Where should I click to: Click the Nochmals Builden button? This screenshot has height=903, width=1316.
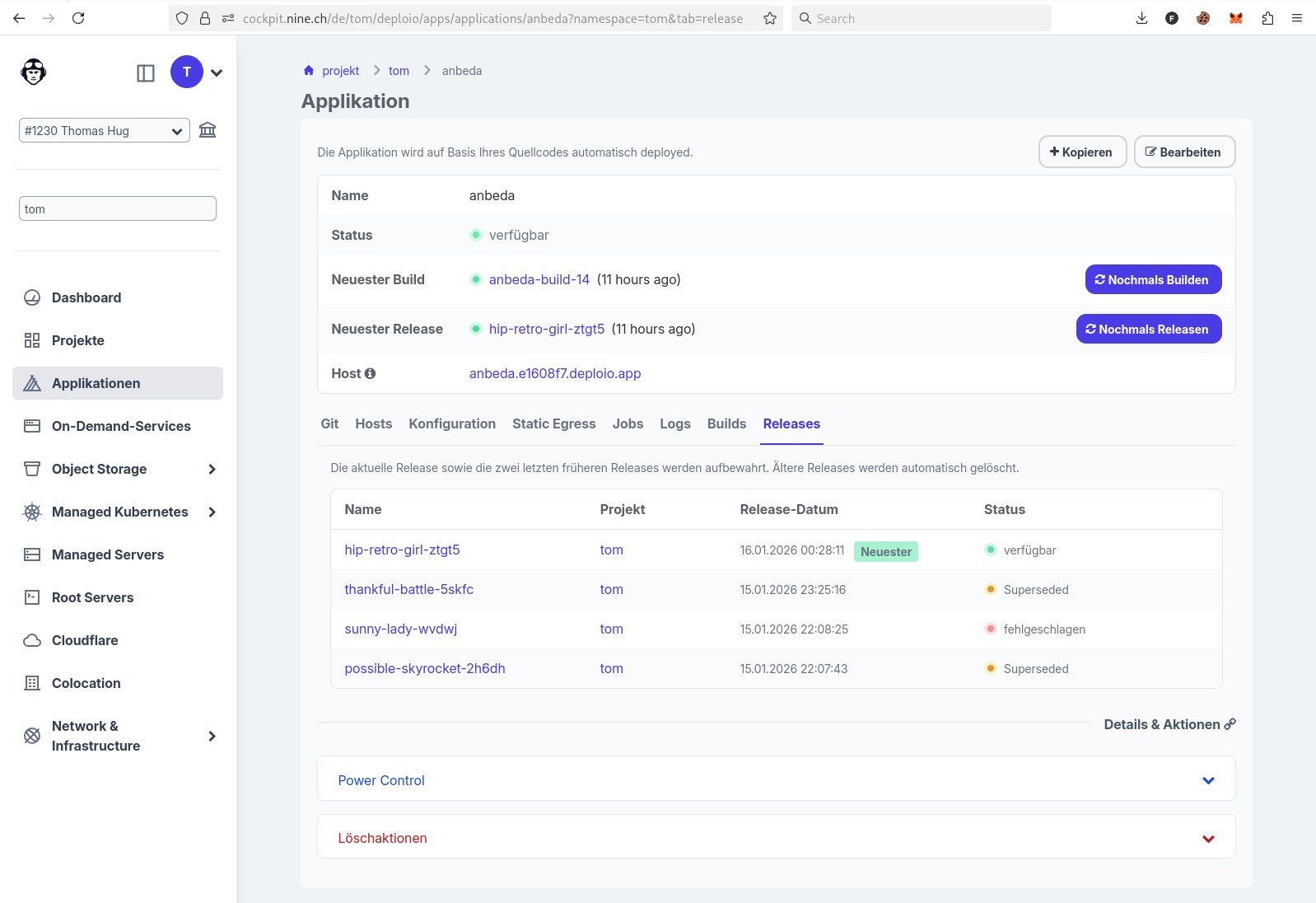[x=1152, y=280]
